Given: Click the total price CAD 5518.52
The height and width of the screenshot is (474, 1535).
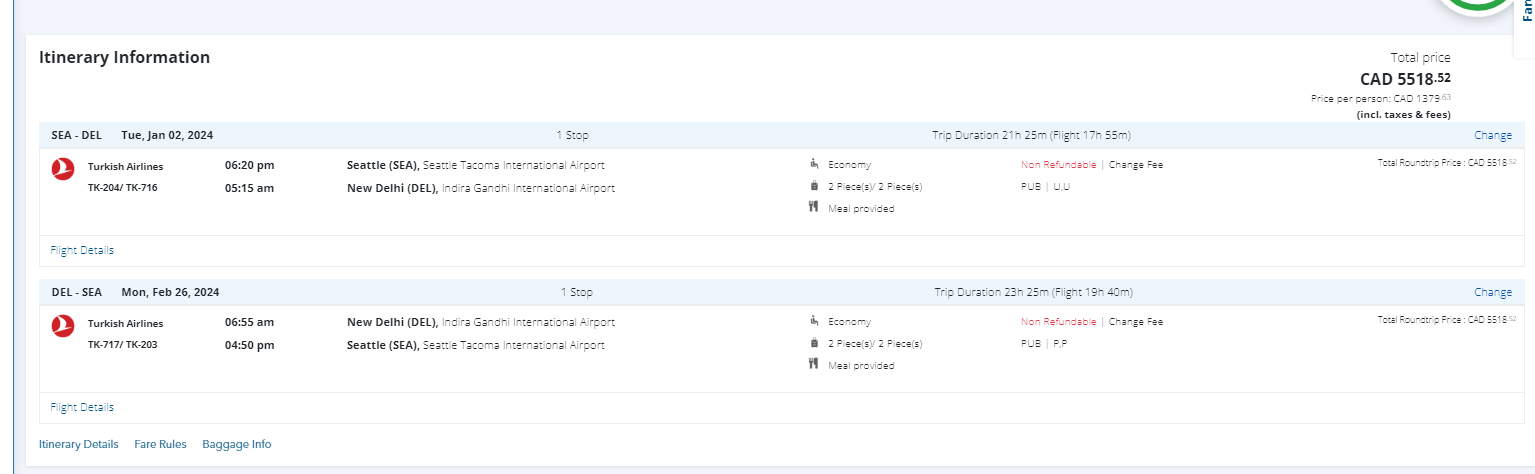Looking at the screenshot, I should coord(1404,78).
